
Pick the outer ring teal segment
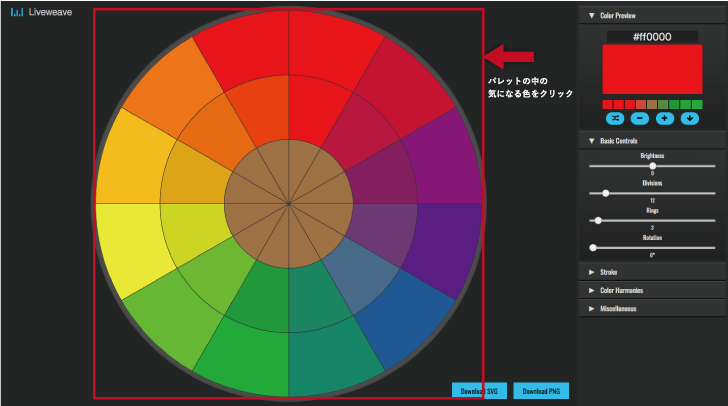coord(331,358)
